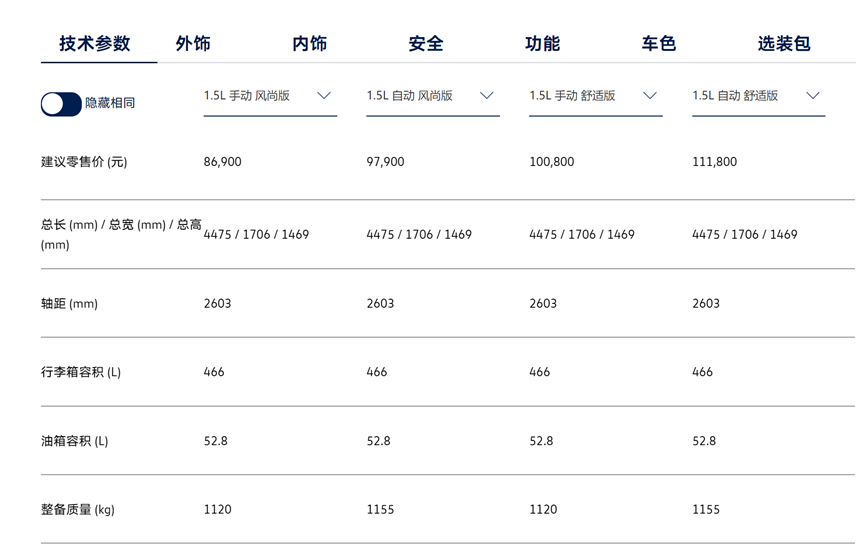Click the 油箱容积 (L) row label
Viewport: 865px width, 555px height.
pos(74,441)
